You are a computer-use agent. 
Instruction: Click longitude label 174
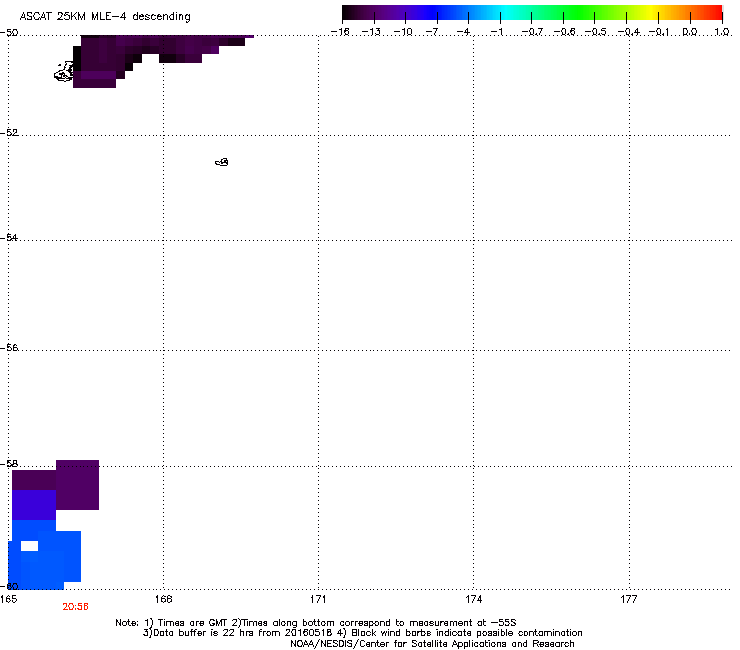click(x=473, y=599)
